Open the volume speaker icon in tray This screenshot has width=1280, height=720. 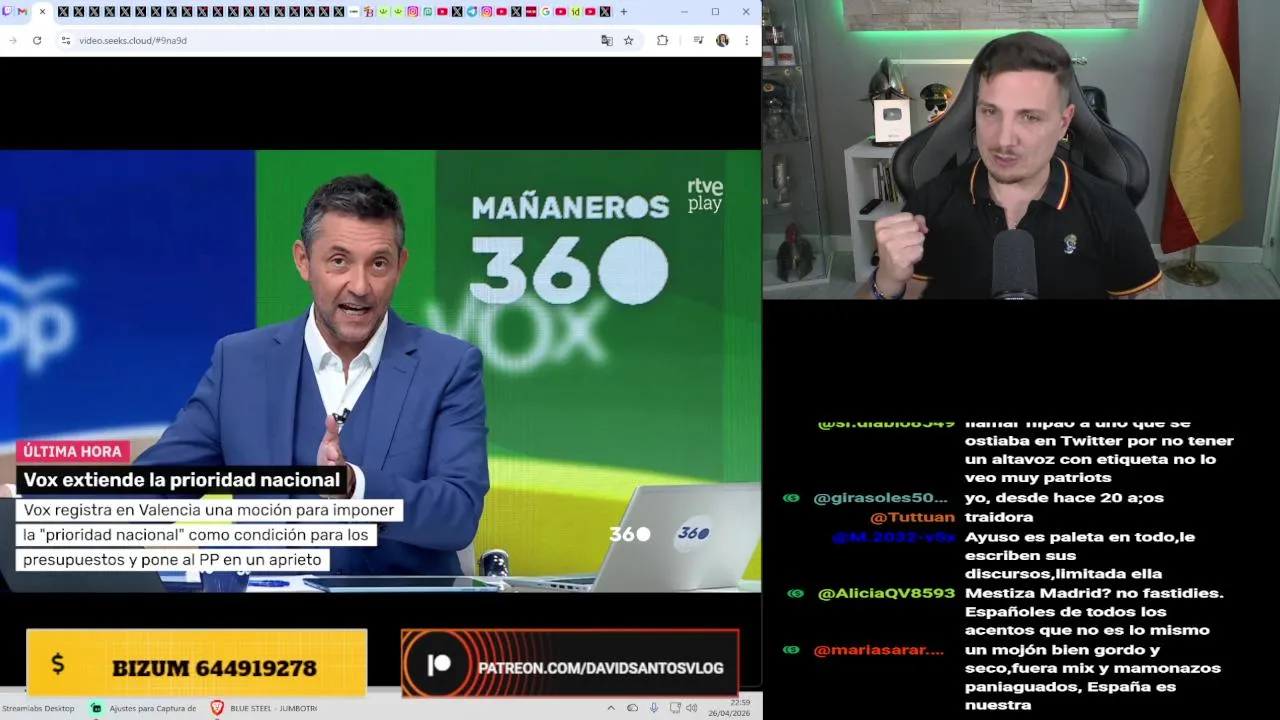691,708
